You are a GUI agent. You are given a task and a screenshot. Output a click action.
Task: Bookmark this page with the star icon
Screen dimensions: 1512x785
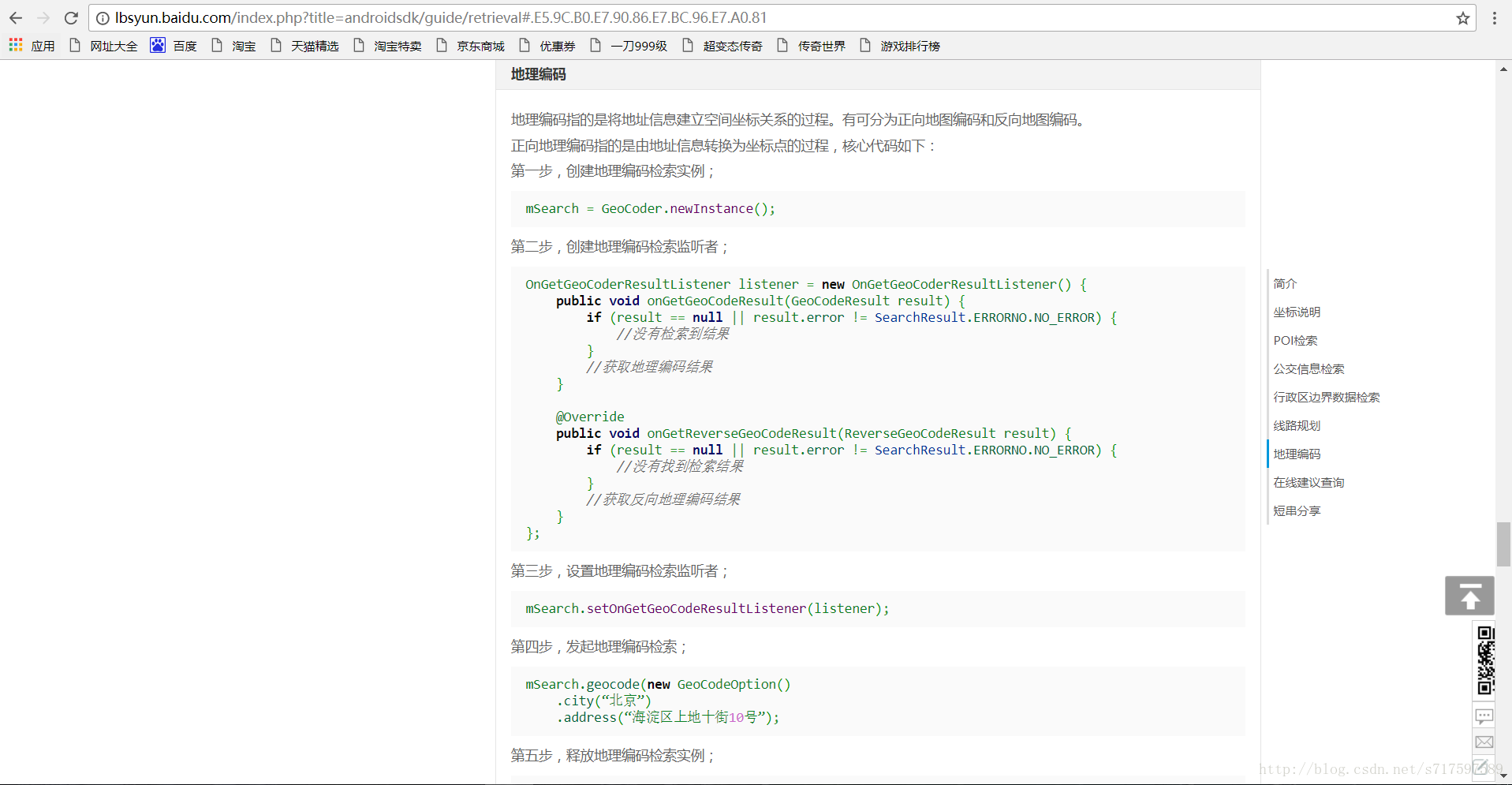pos(1463,18)
